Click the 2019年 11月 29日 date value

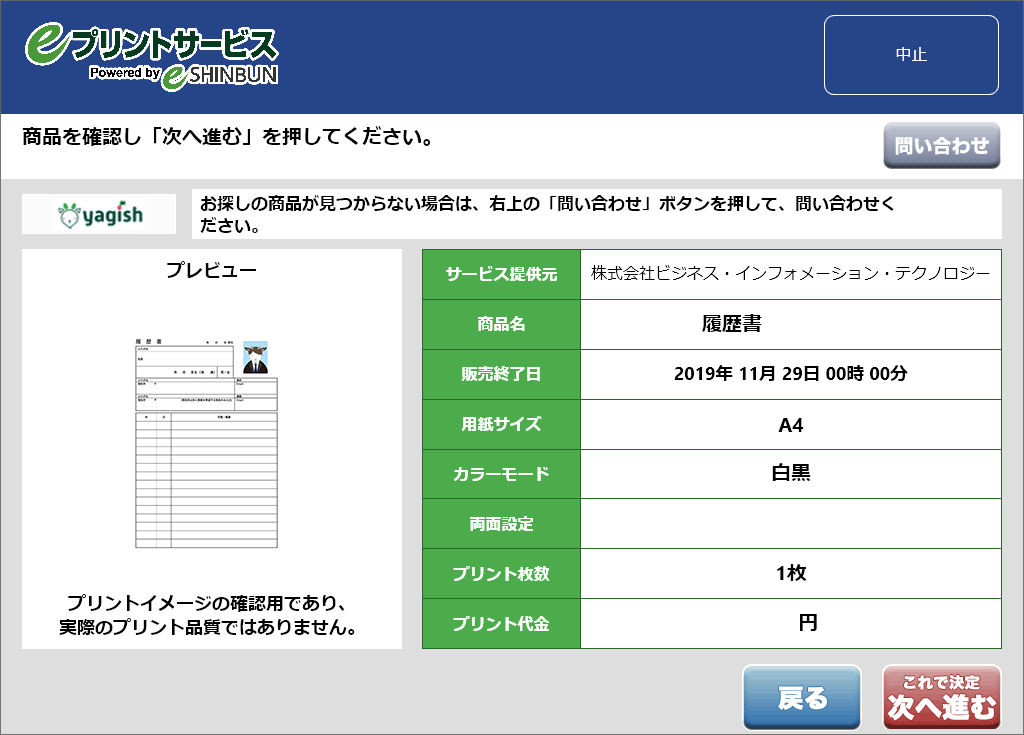pyautogui.click(x=791, y=374)
